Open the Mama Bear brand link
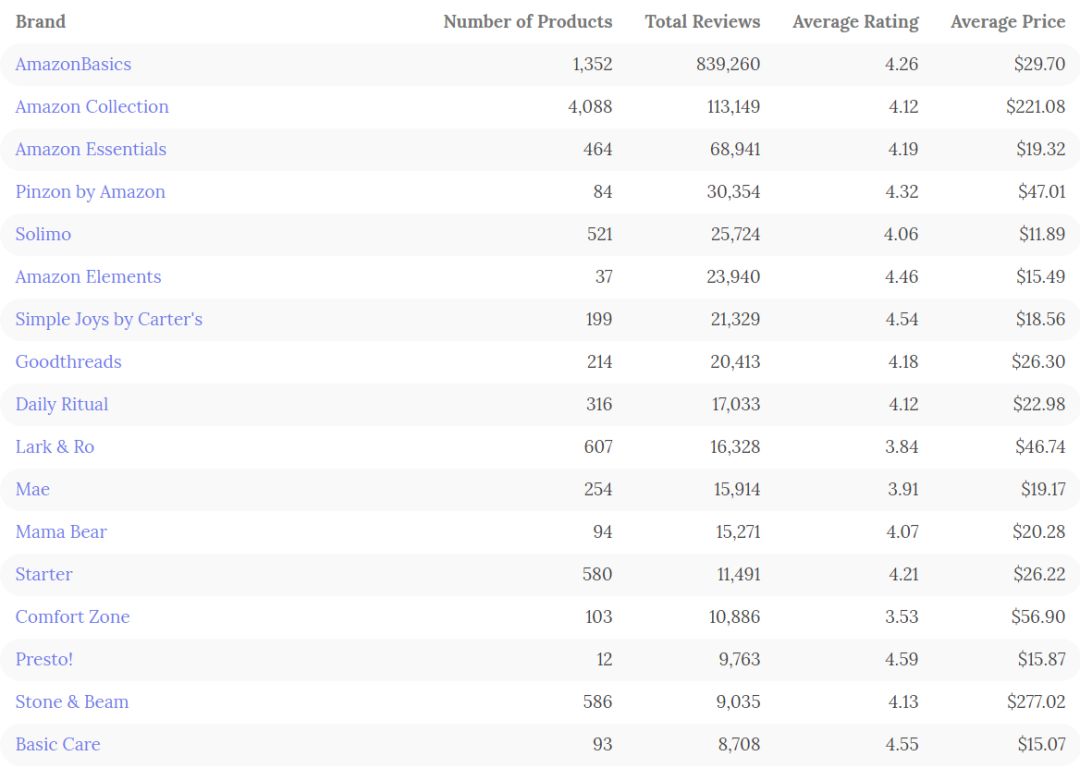 point(61,532)
